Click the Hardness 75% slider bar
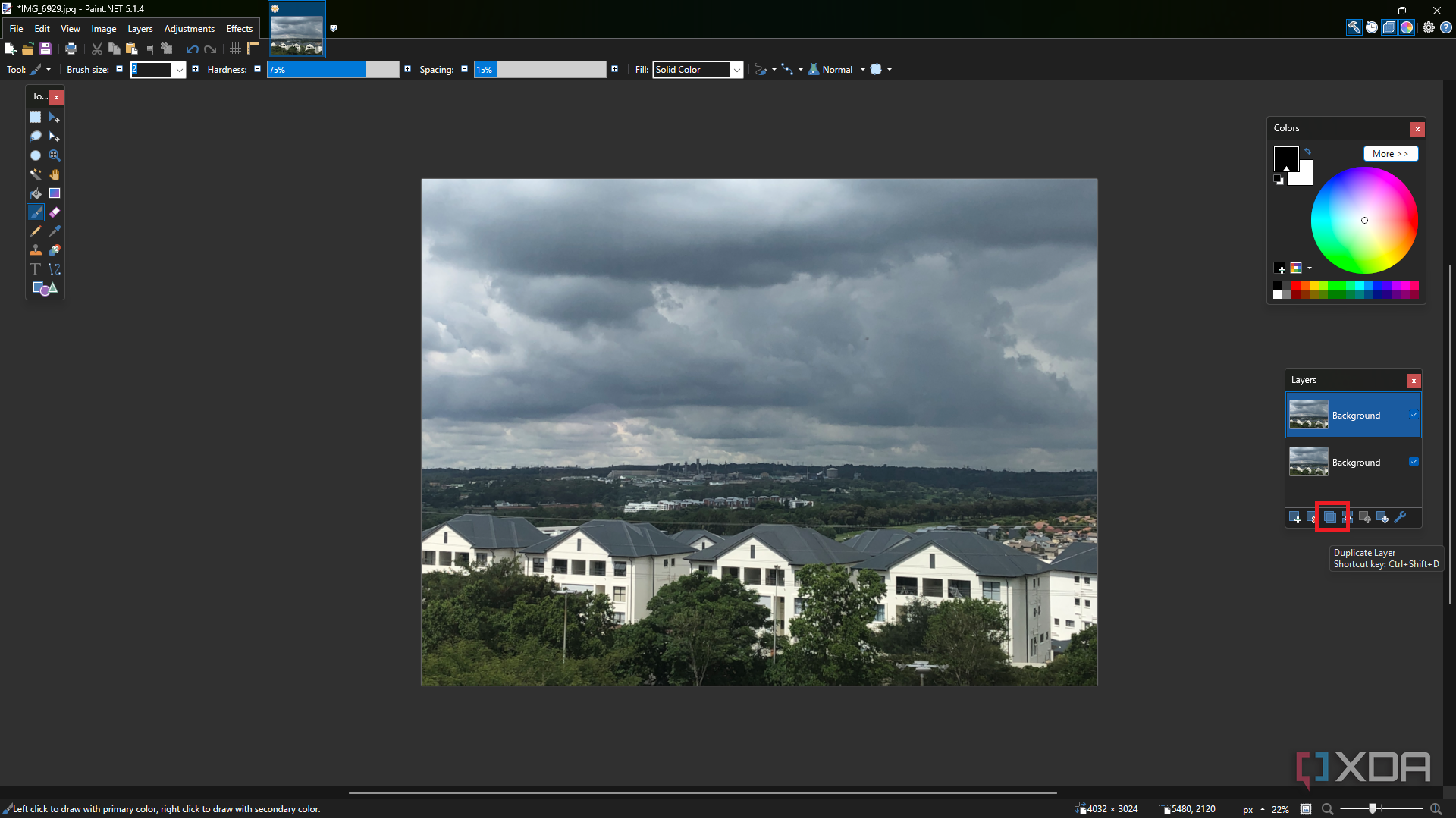The height and width of the screenshot is (819, 1456). pos(333,70)
